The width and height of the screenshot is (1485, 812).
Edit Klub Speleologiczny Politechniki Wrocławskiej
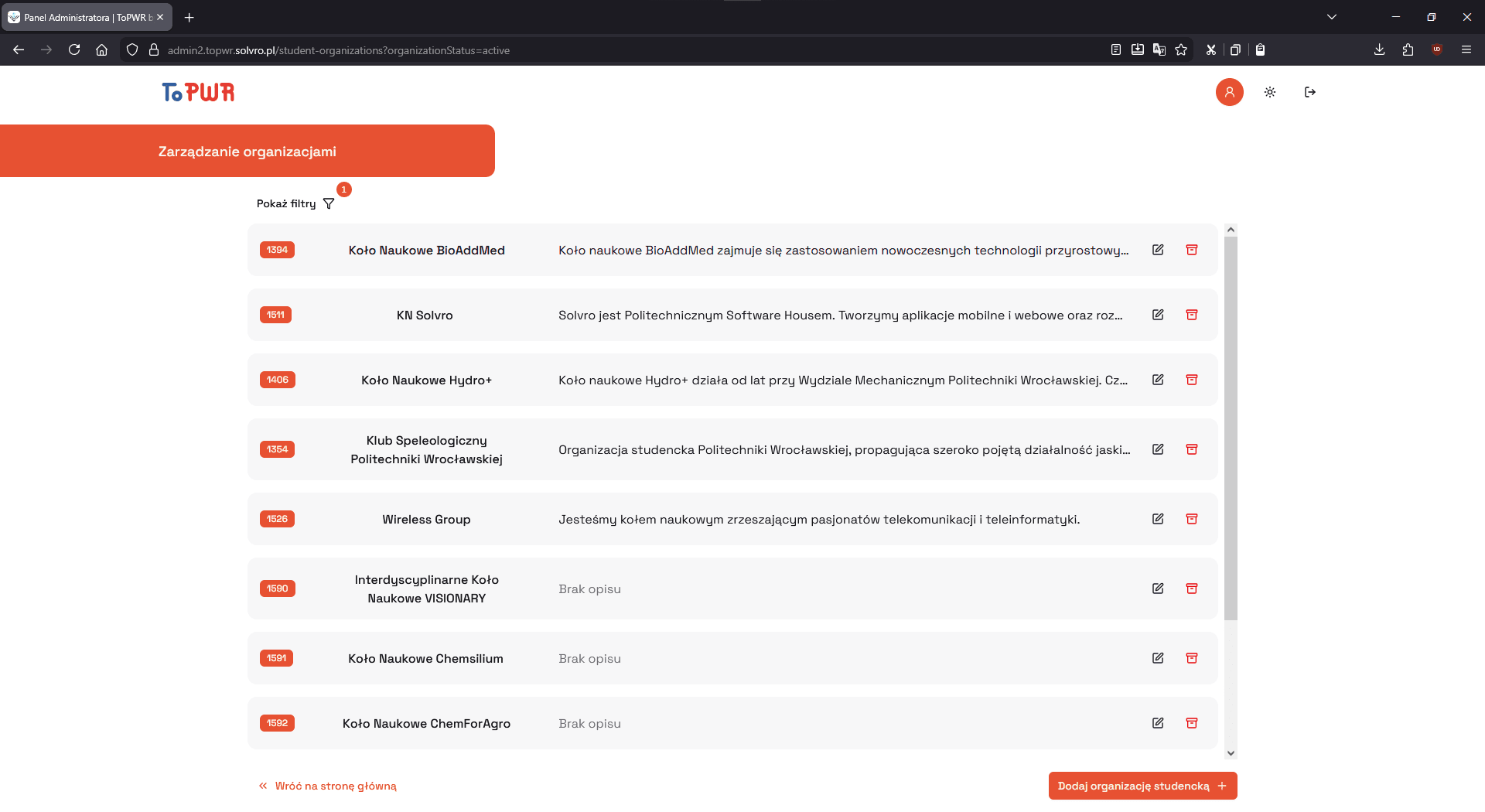[x=1158, y=449]
